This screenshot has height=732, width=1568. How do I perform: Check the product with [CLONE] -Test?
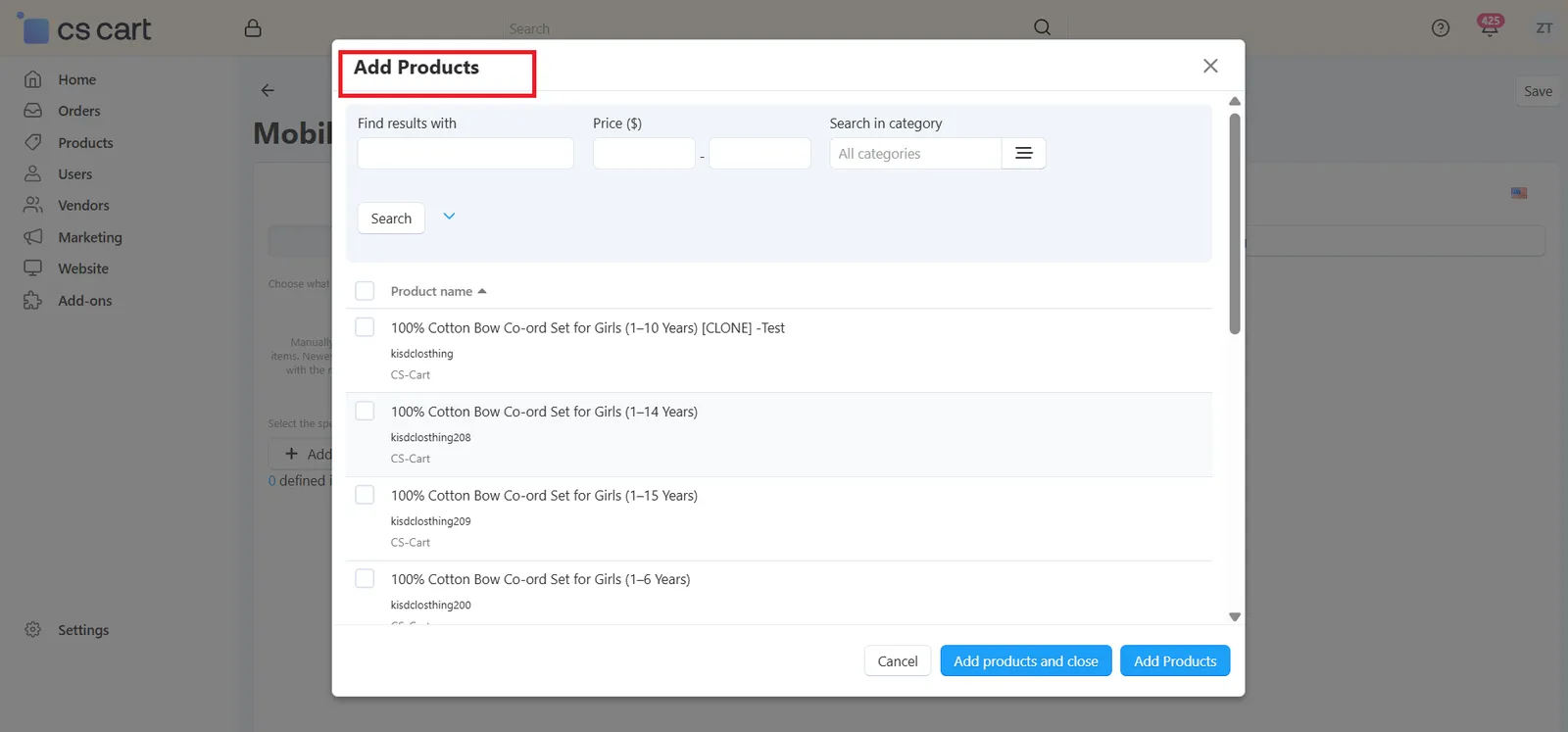tap(365, 327)
